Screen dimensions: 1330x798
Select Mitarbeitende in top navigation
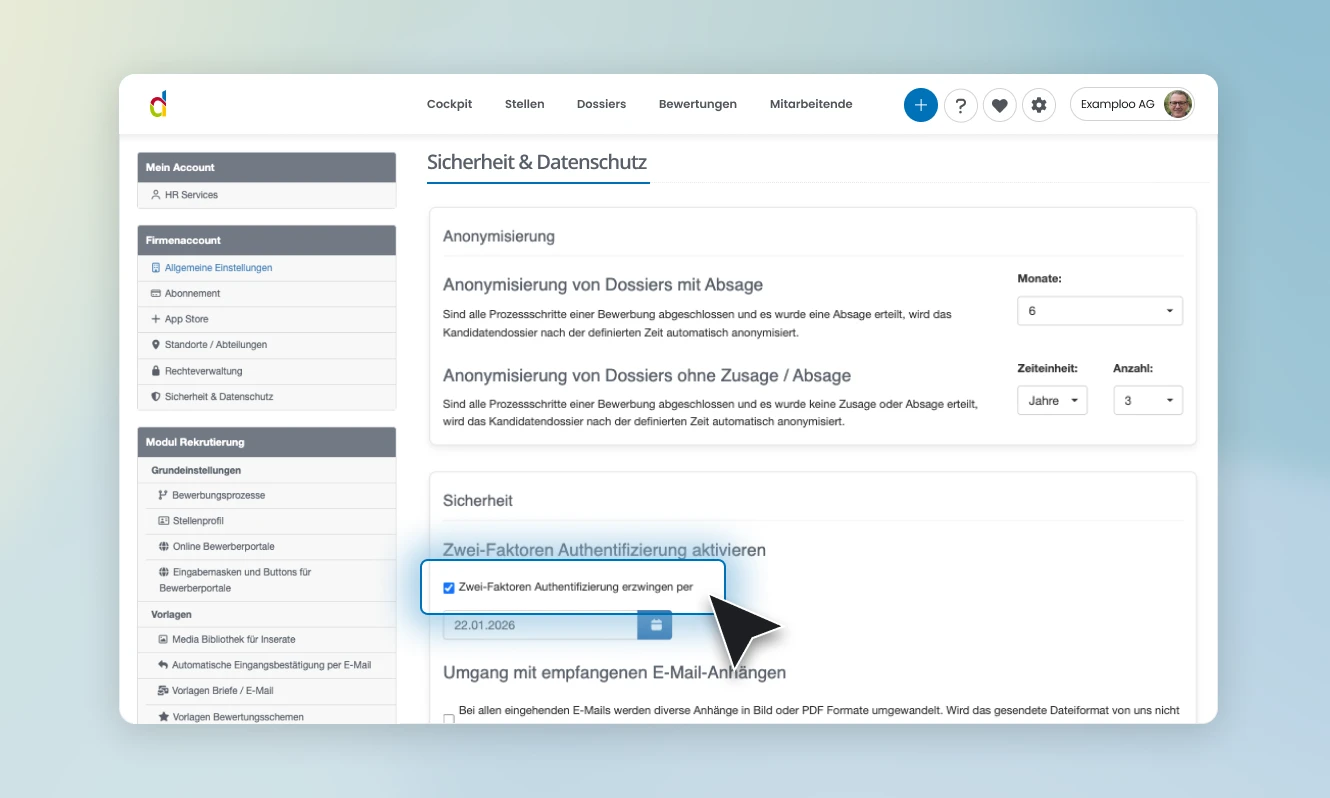pos(811,104)
